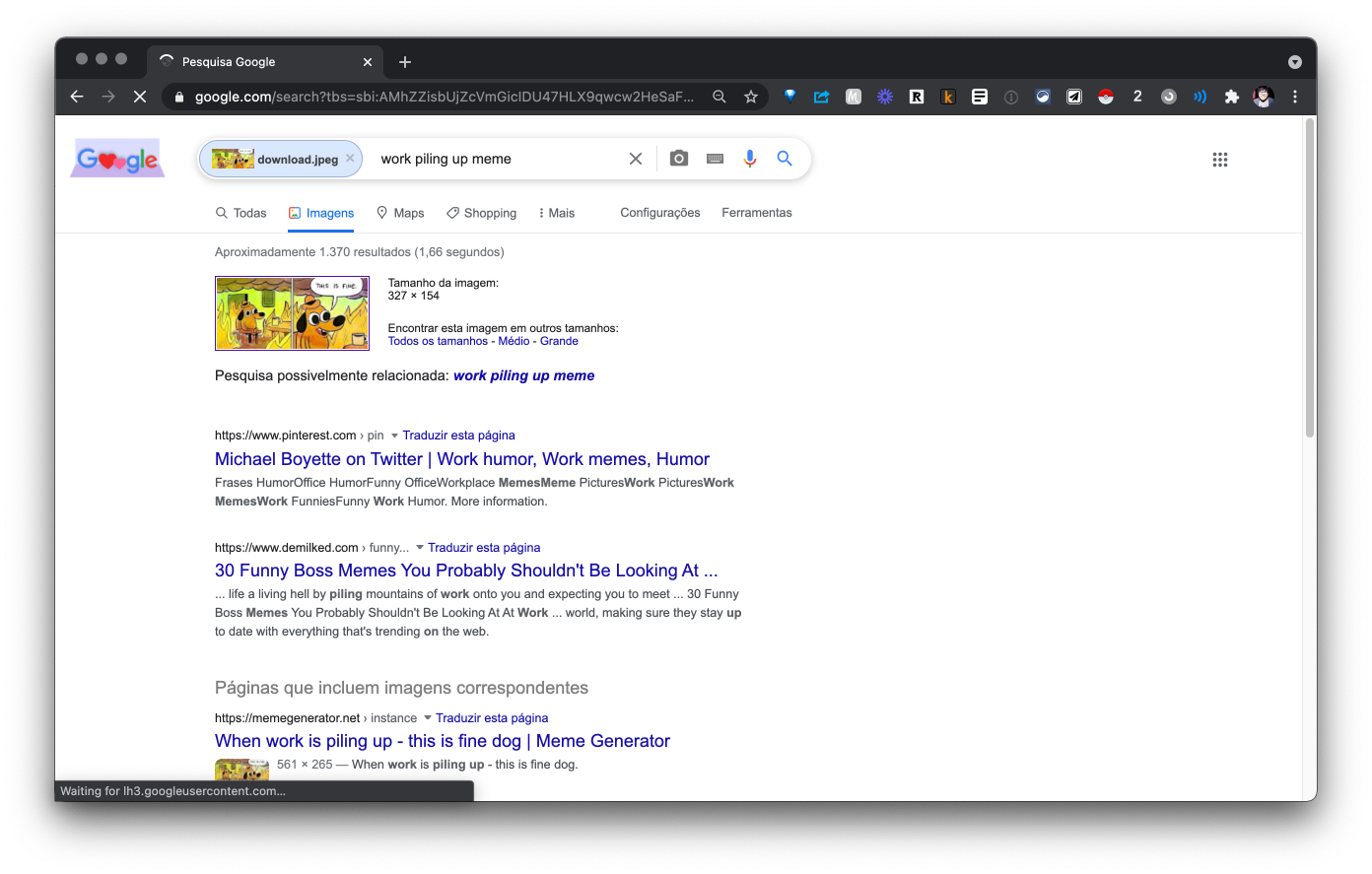
Task: Expand the pinterest.com result options arrow
Action: pos(394,436)
